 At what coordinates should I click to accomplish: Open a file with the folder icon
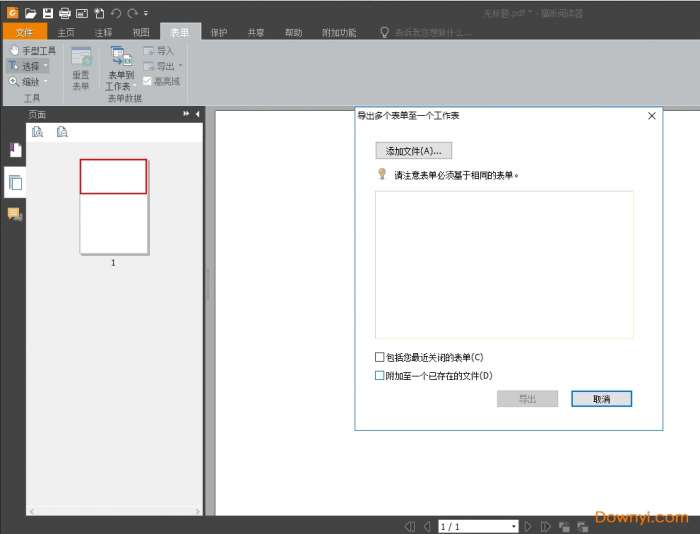[30, 13]
